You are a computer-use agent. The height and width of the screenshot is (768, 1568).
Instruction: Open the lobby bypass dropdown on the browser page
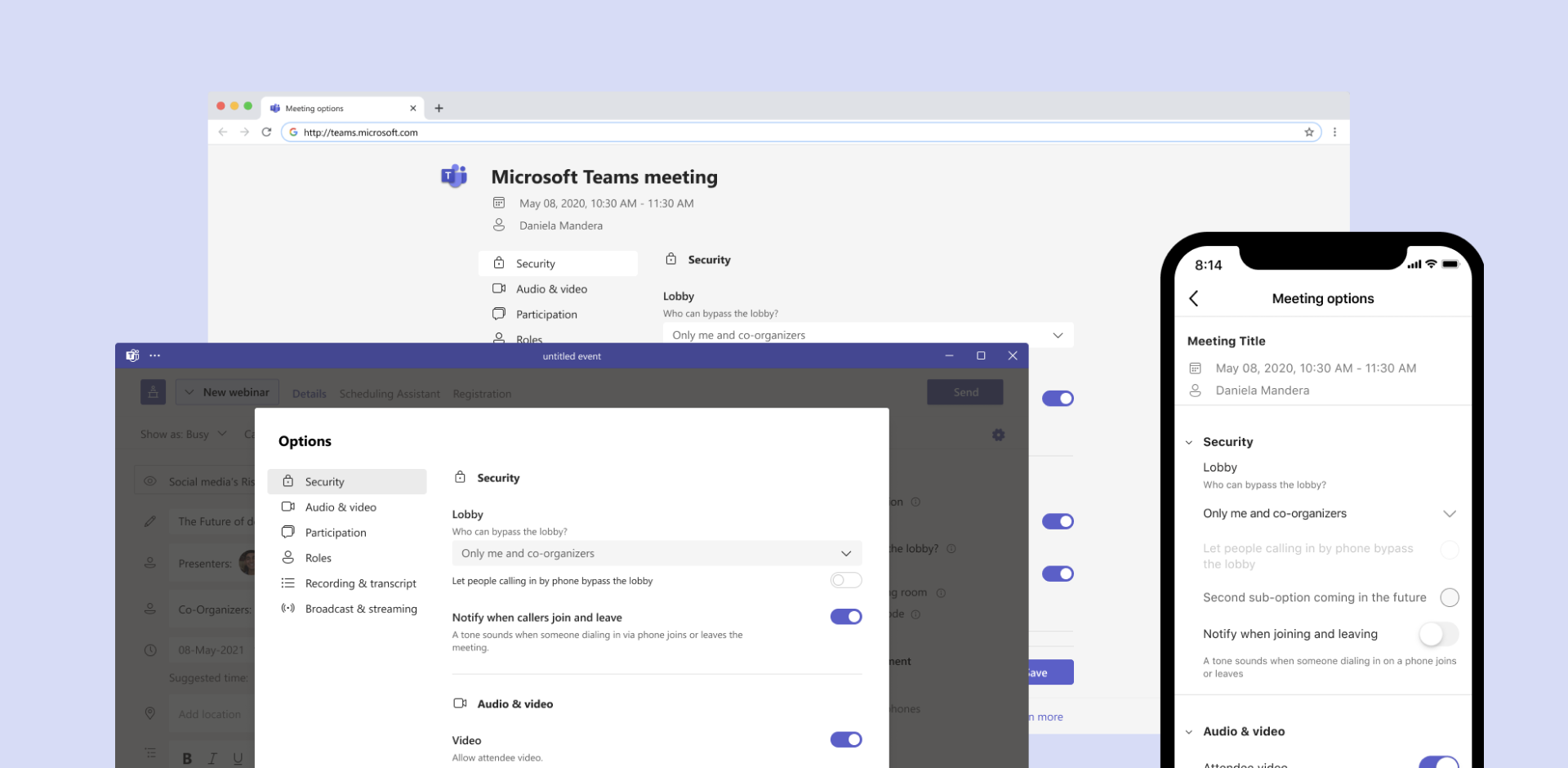pyautogui.click(x=868, y=335)
